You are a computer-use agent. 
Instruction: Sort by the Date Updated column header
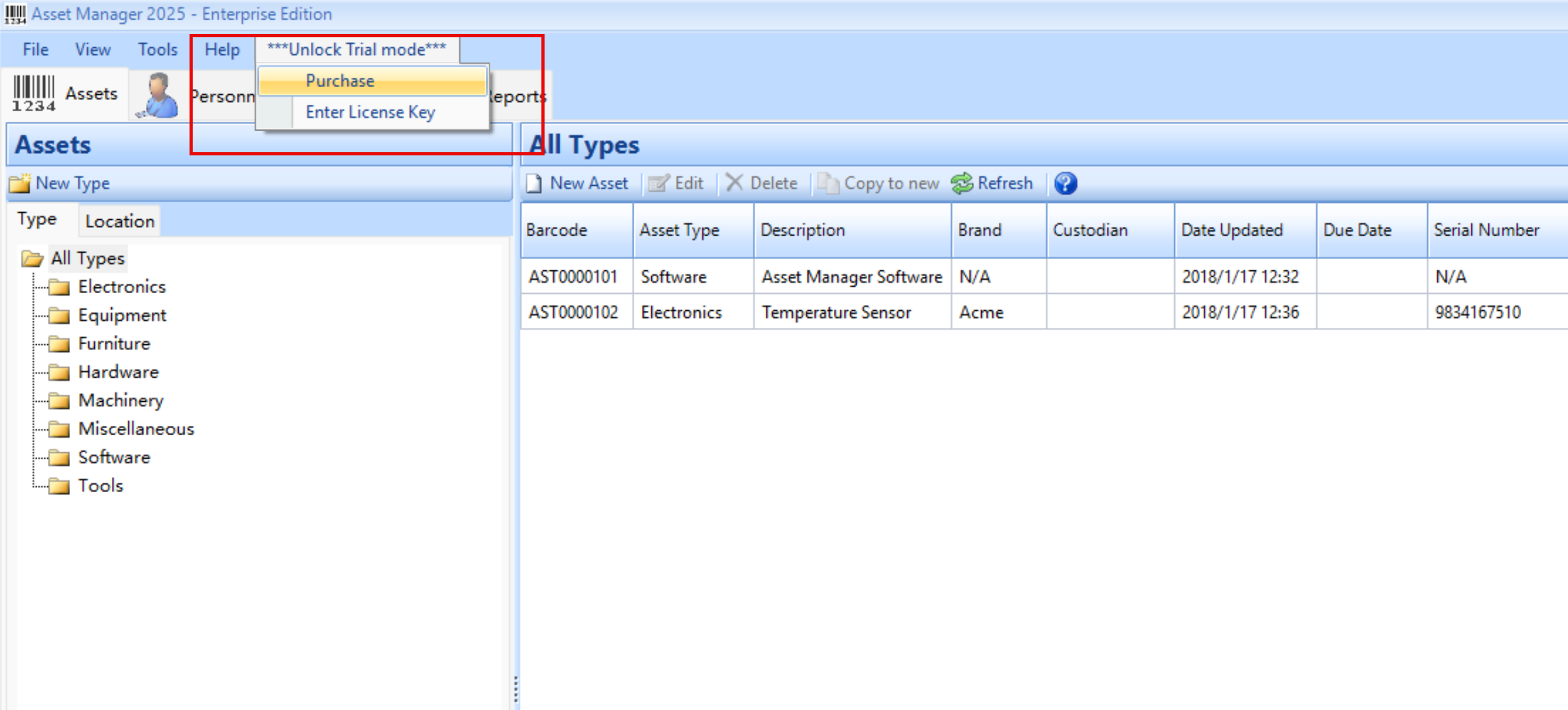[1231, 230]
